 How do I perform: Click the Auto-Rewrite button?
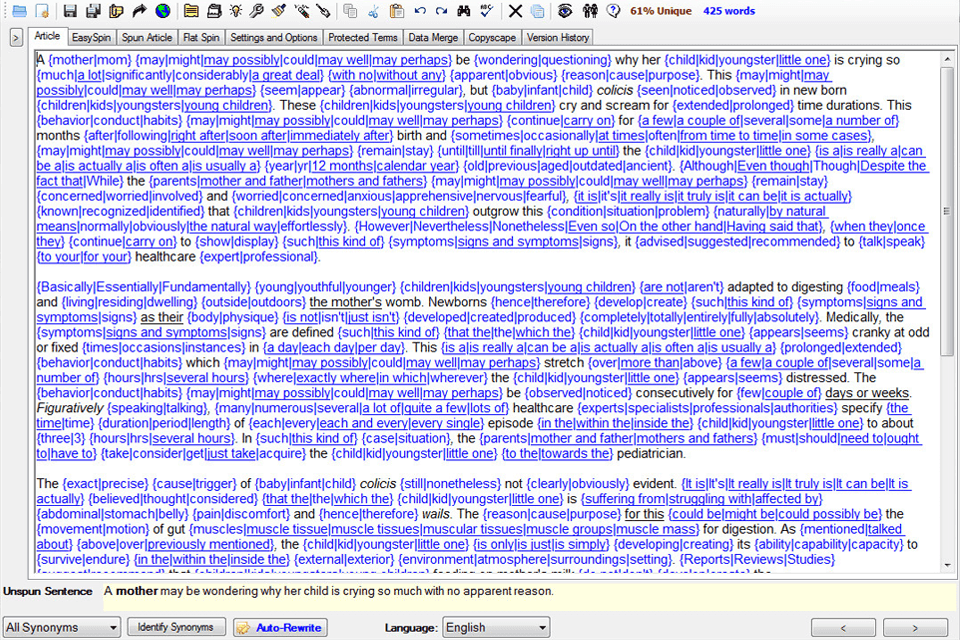tap(280, 627)
